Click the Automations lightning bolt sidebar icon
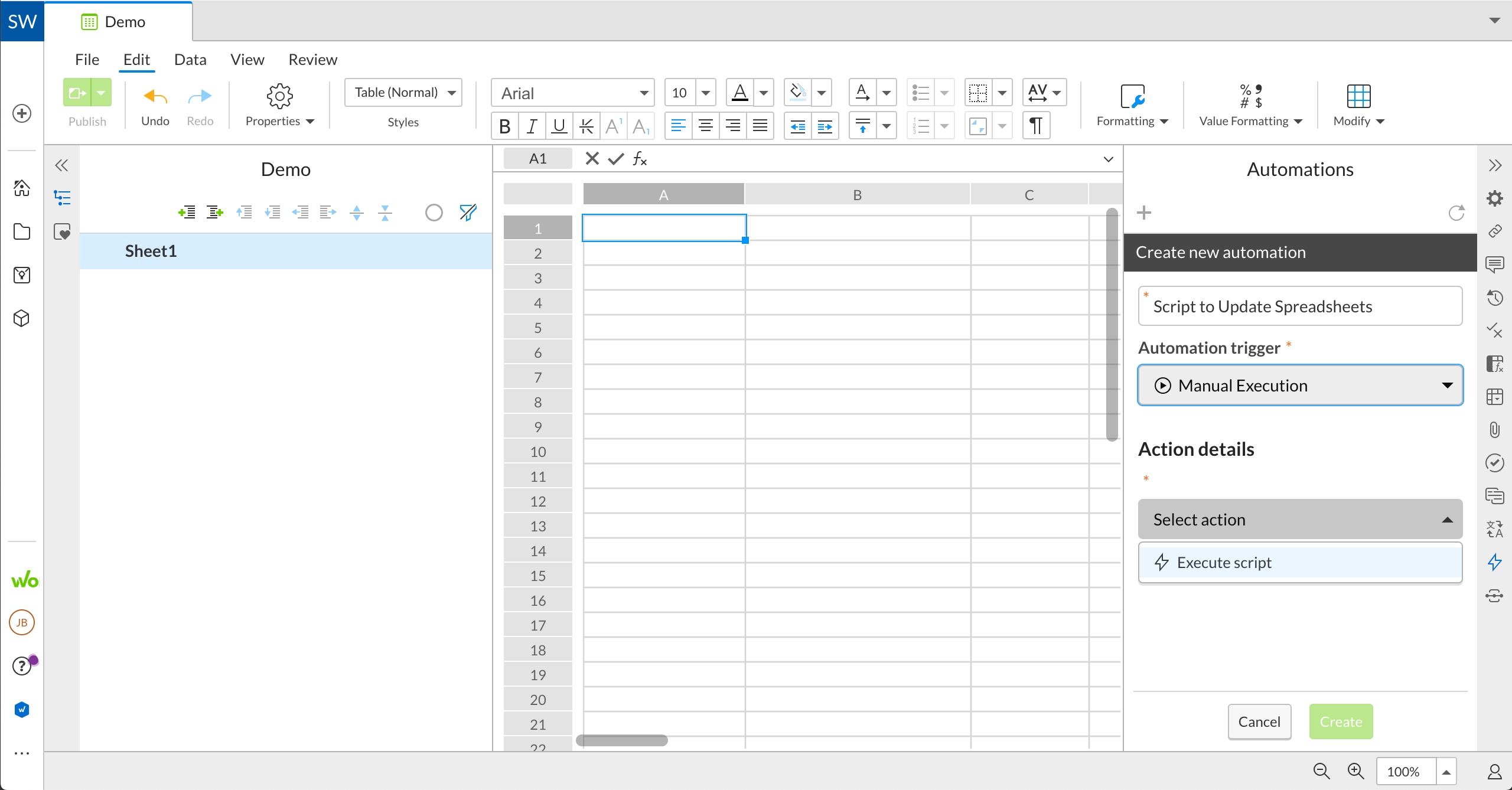This screenshot has height=790, width=1512. 1495,562
